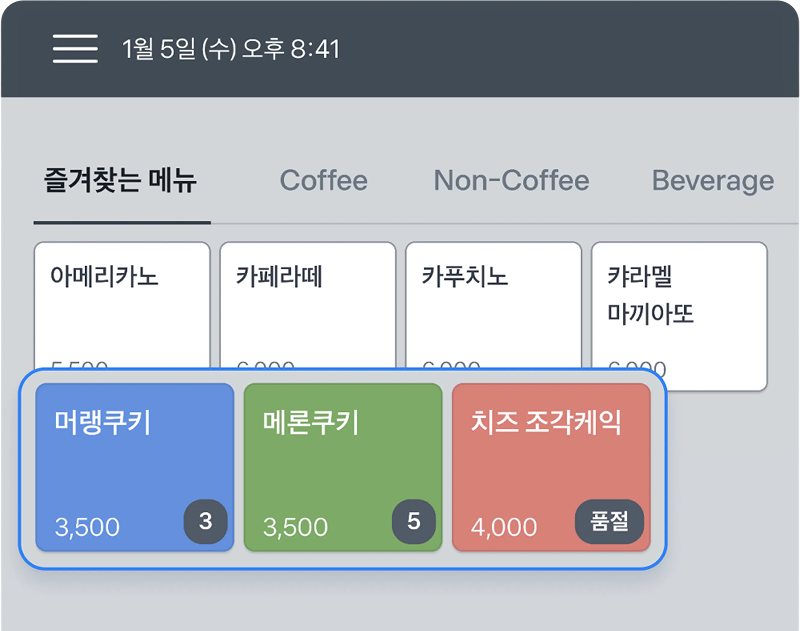Click the 3,500 price on 메론쿠키
The width and height of the screenshot is (800, 631).
tap(296, 527)
